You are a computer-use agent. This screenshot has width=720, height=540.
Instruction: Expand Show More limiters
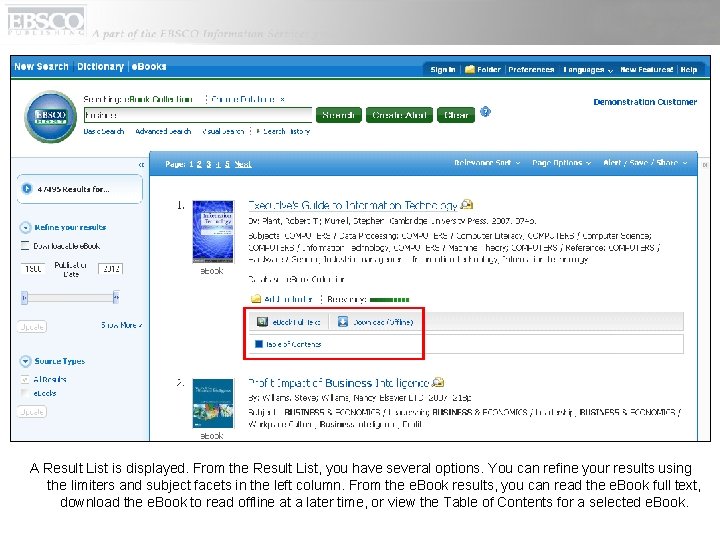tap(122, 325)
